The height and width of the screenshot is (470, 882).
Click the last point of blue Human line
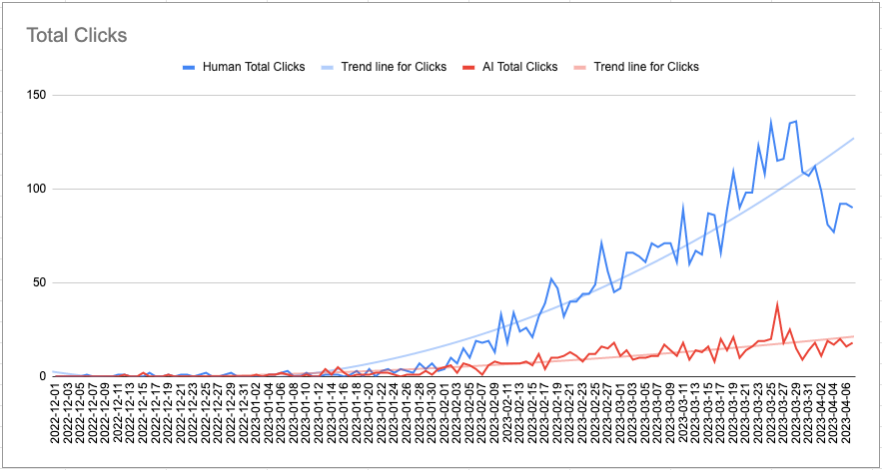tap(852, 207)
